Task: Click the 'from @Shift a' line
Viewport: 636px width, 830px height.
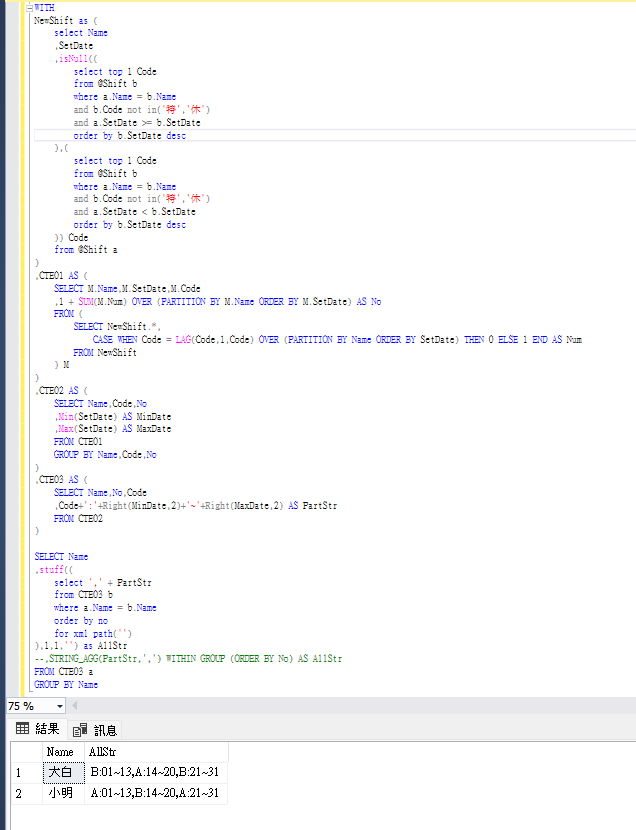Action: coord(86,249)
